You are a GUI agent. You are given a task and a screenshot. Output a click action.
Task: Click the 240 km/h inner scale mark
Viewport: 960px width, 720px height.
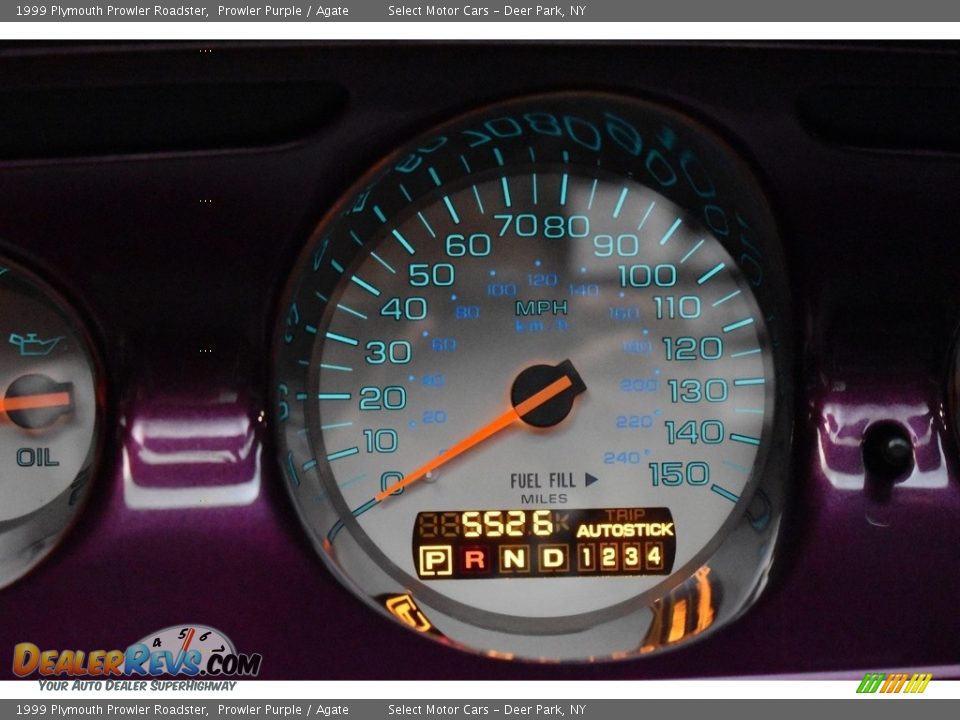click(622, 457)
